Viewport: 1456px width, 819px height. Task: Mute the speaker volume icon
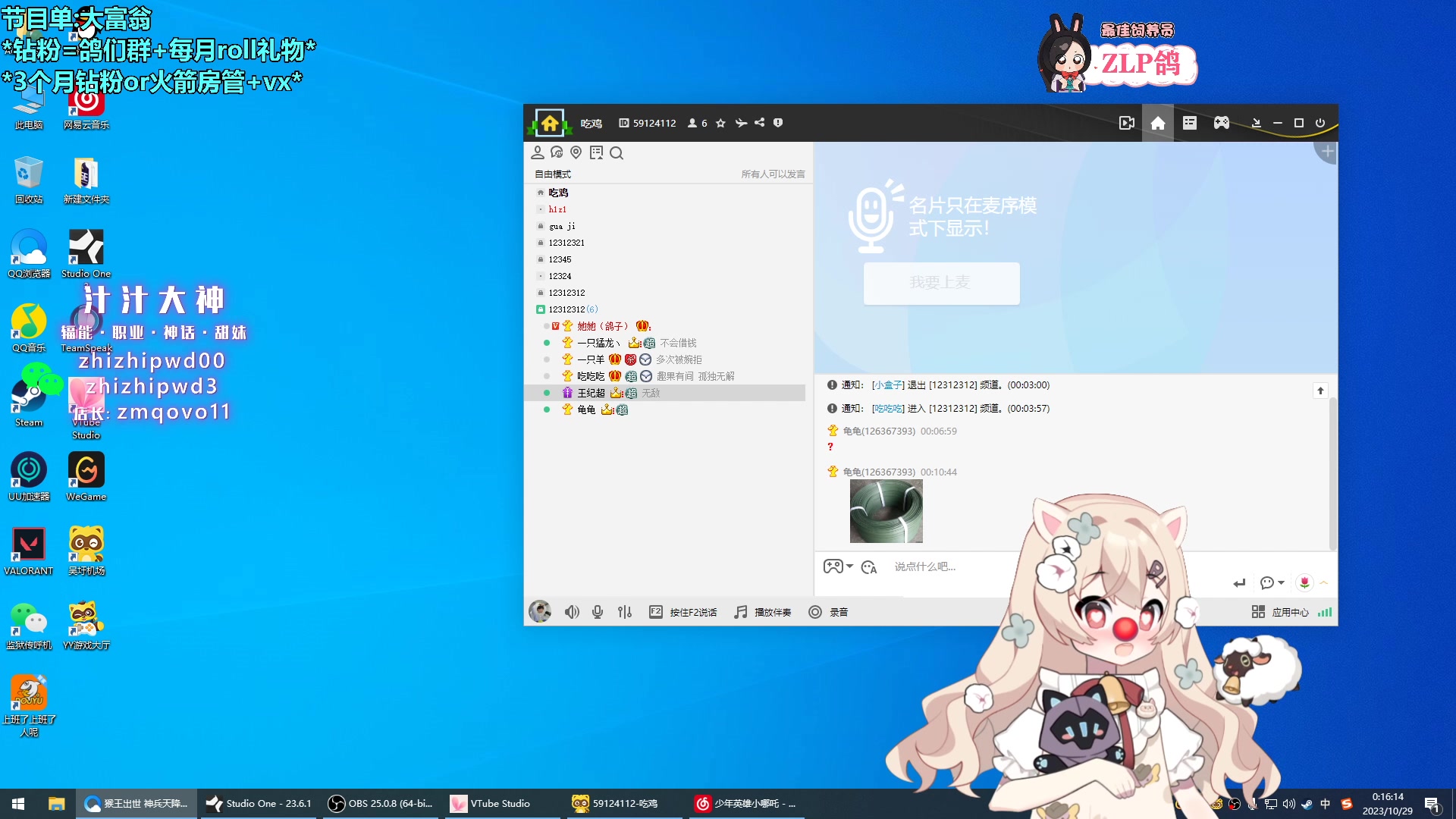click(572, 612)
